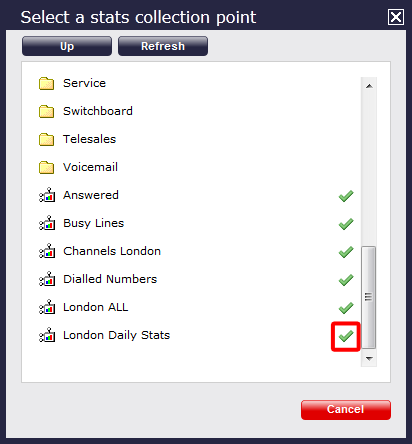Click the list scrollbar thumb
The image size is (412, 444).
[x=369, y=297]
